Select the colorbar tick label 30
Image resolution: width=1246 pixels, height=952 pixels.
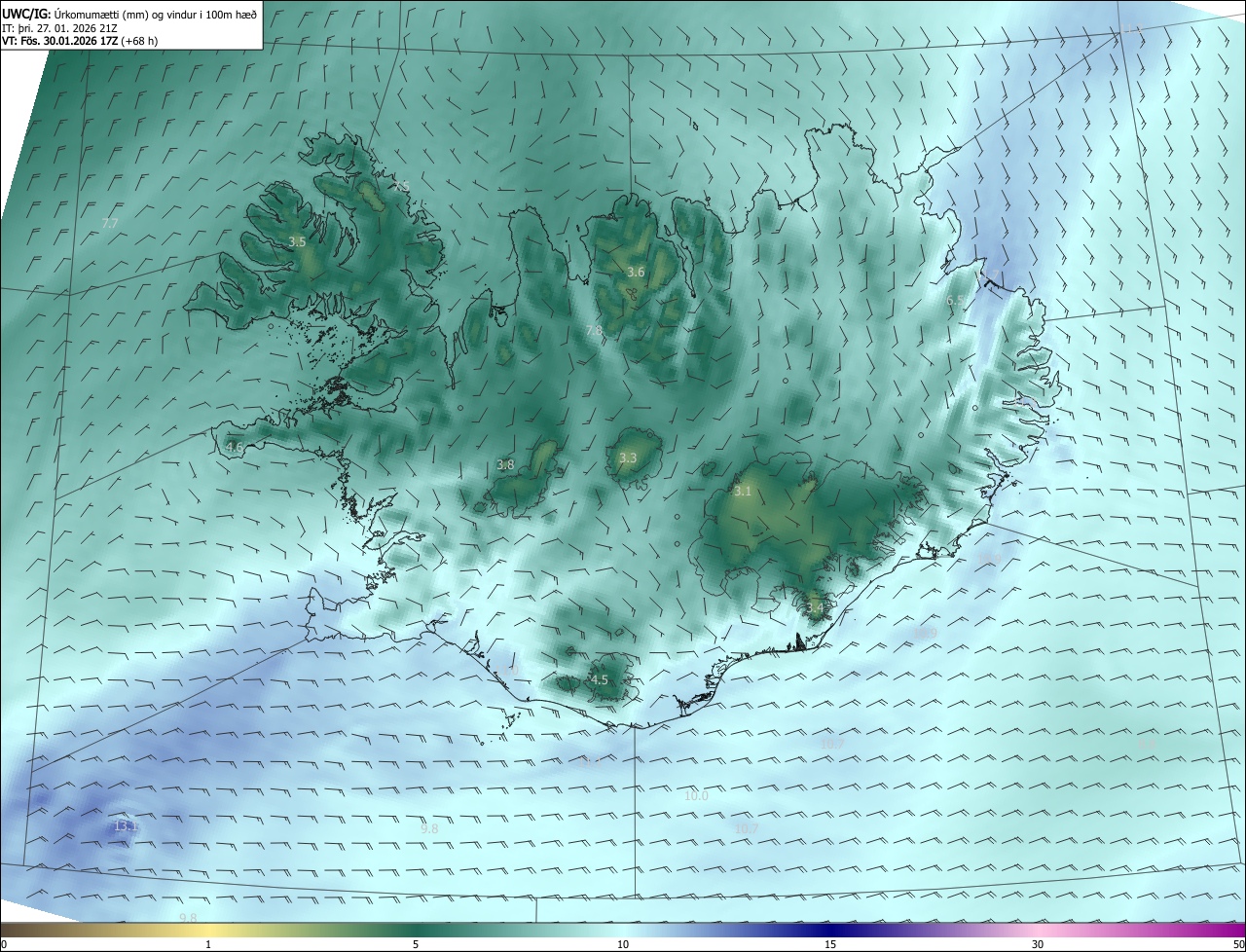(1038, 944)
